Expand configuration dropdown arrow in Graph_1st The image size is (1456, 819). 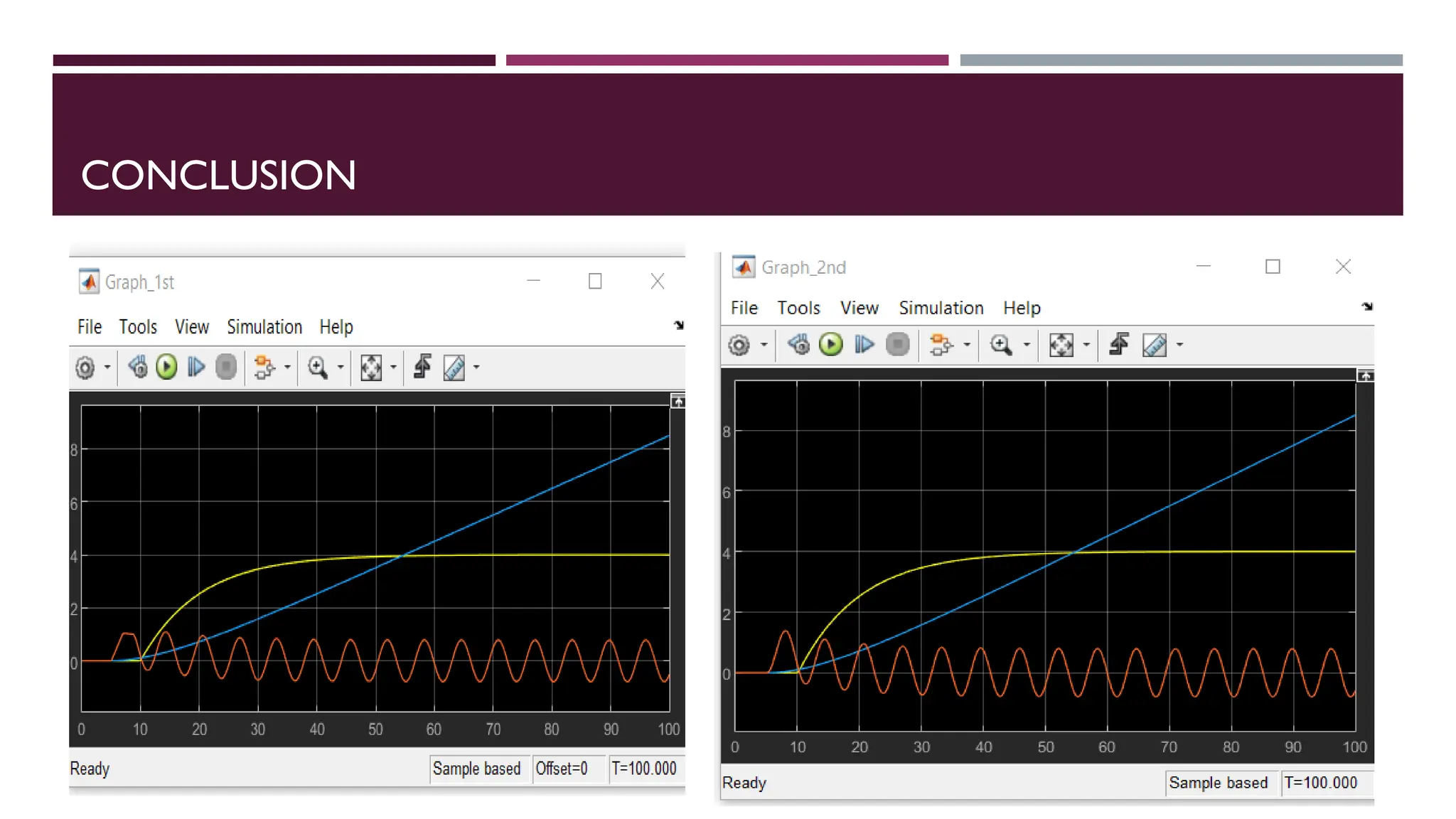click(107, 368)
